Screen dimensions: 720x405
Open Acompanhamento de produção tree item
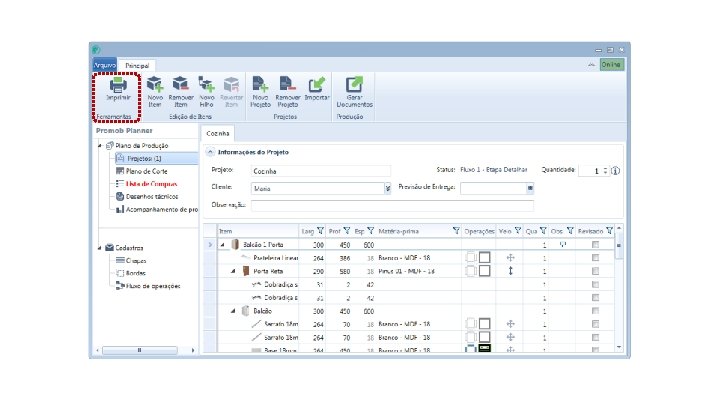157,209
